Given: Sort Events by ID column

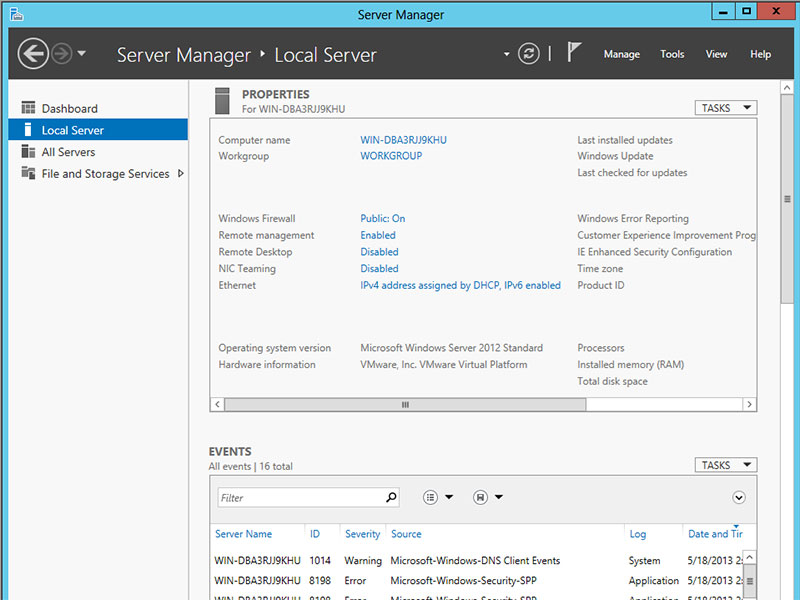Looking at the screenshot, I should [x=315, y=534].
